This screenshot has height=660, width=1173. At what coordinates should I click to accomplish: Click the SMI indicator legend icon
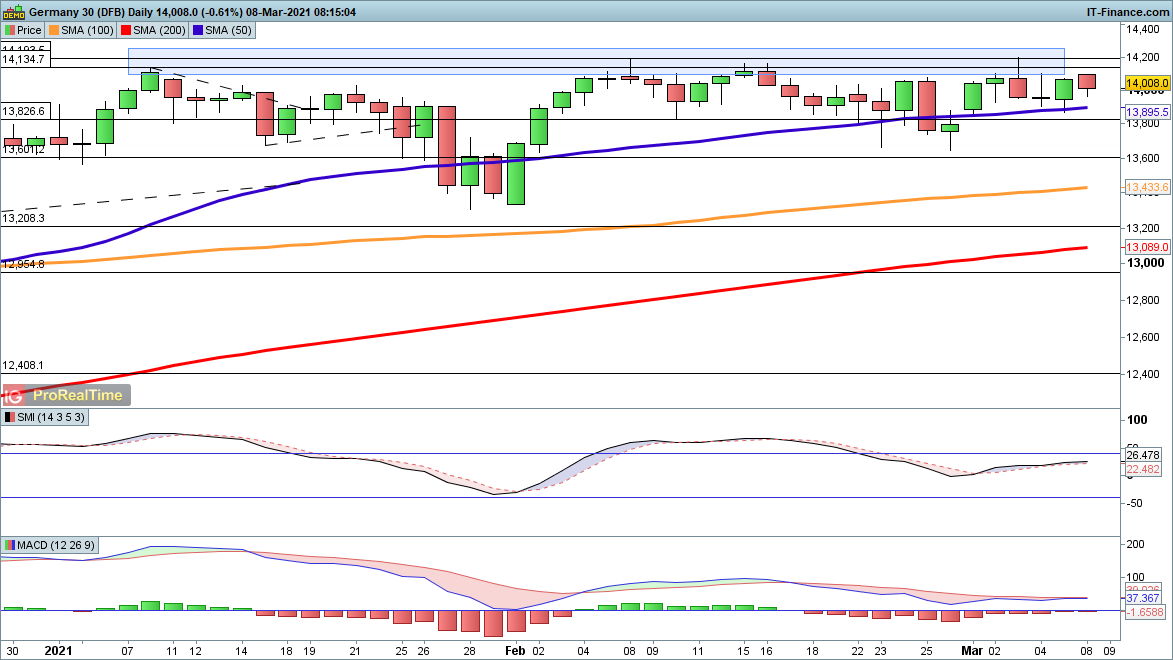(x=9, y=417)
